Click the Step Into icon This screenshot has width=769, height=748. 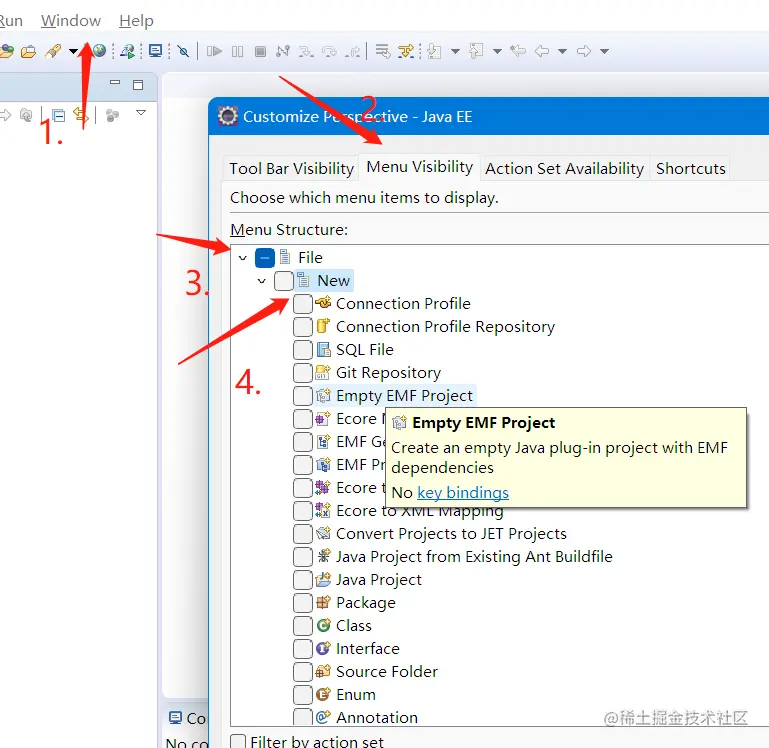click(306, 51)
